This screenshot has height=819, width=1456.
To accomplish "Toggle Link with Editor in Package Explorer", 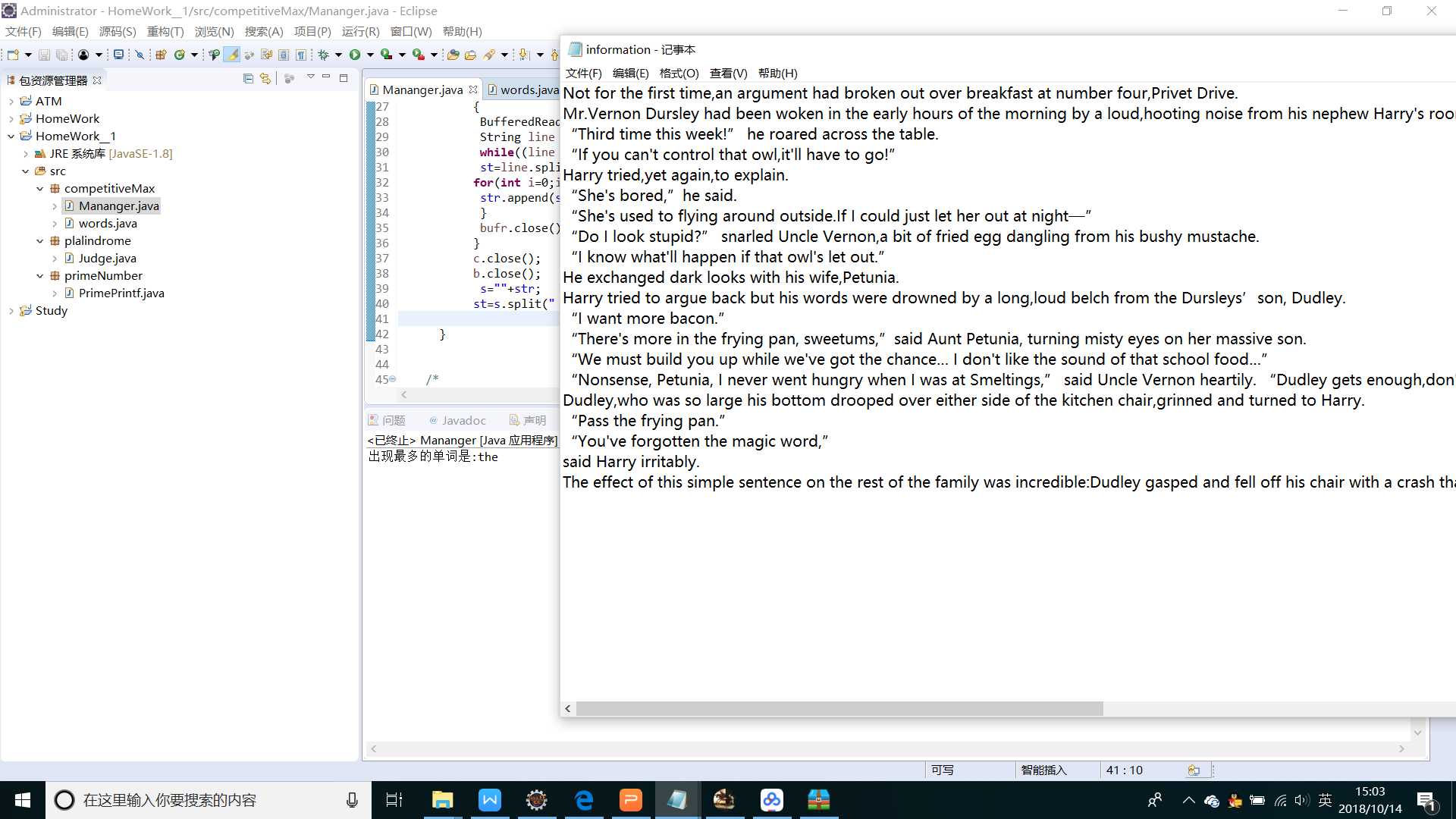I will point(265,78).
